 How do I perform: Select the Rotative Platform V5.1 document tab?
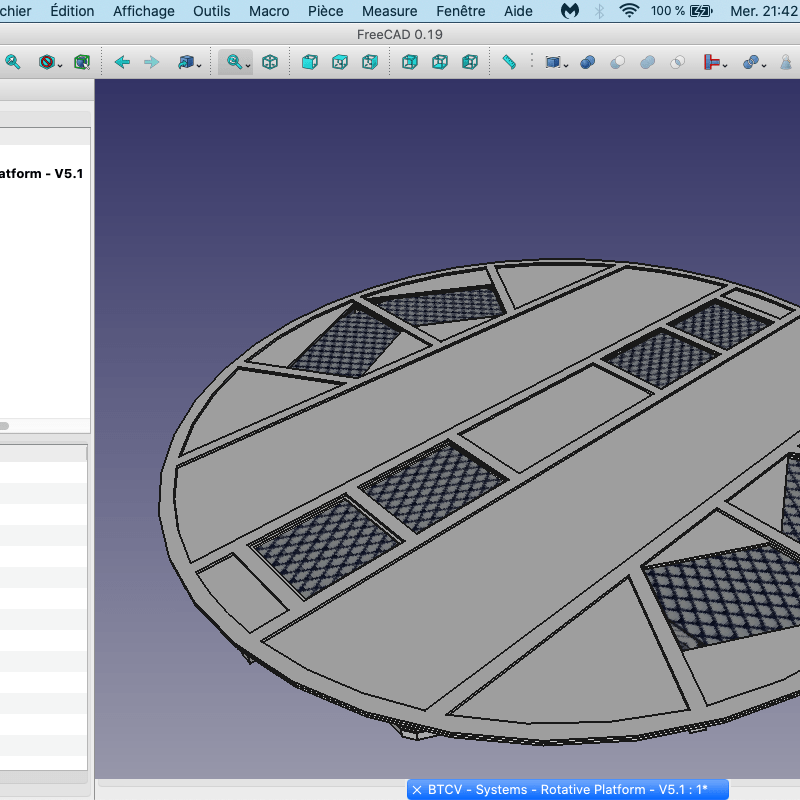[x=567, y=790]
